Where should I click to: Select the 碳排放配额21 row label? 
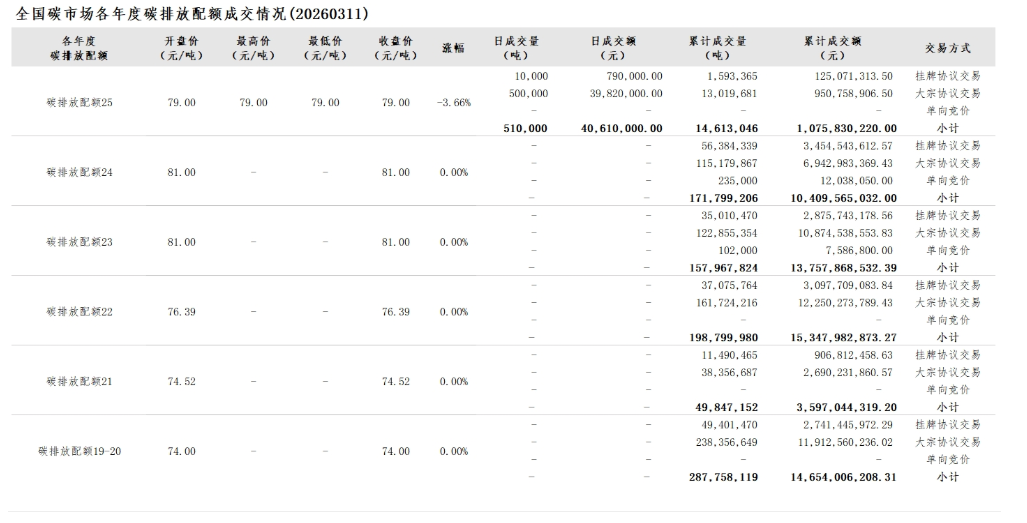(x=80, y=381)
